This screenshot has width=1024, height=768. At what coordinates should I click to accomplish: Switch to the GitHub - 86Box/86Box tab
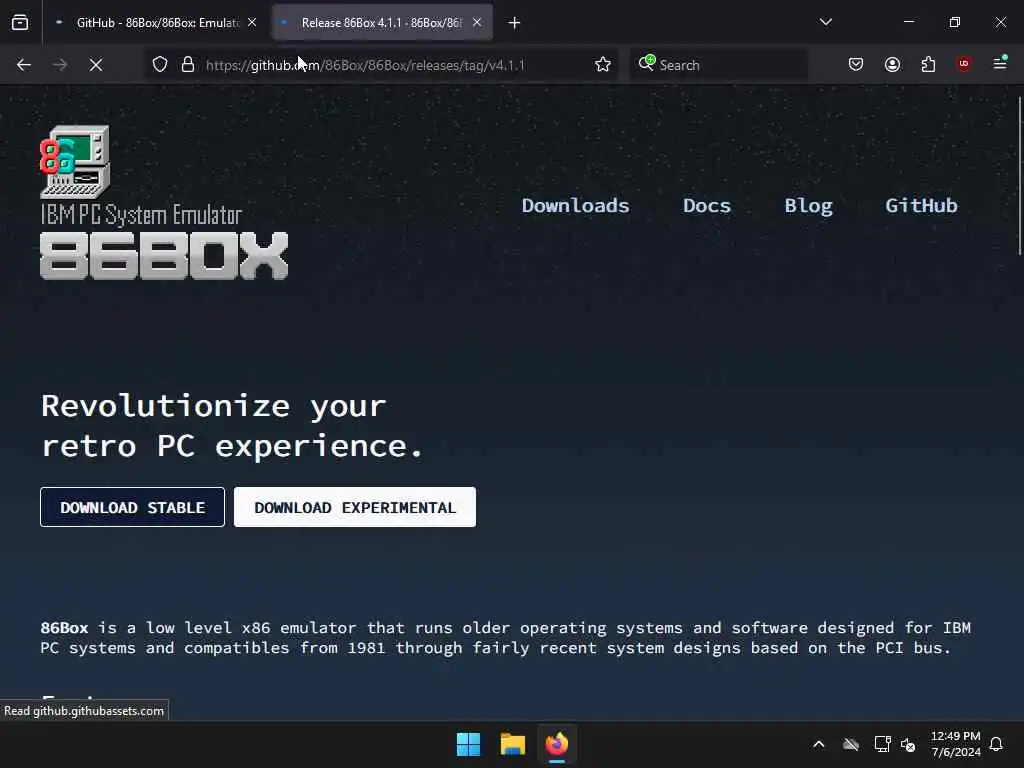tap(157, 23)
